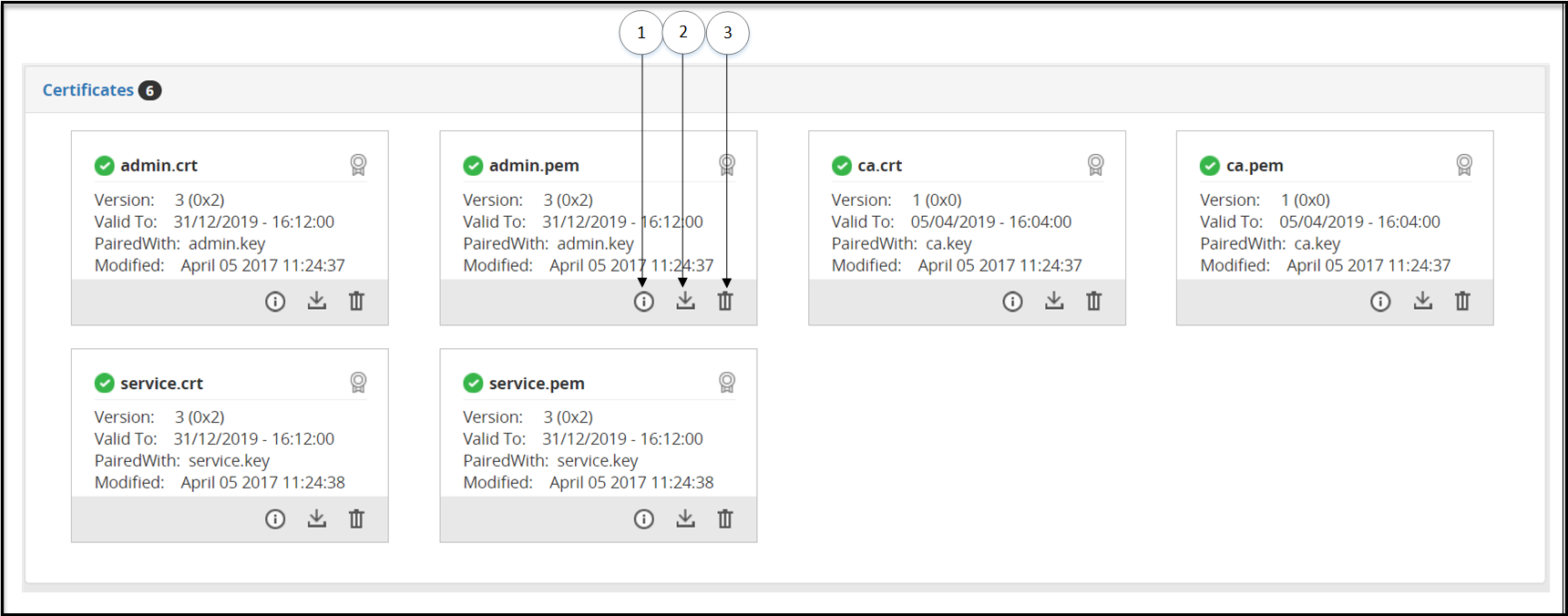Download the service.pem certificate
Image resolution: width=1568 pixels, height=616 pixels.
pyautogui.click(x=685, y=518)
